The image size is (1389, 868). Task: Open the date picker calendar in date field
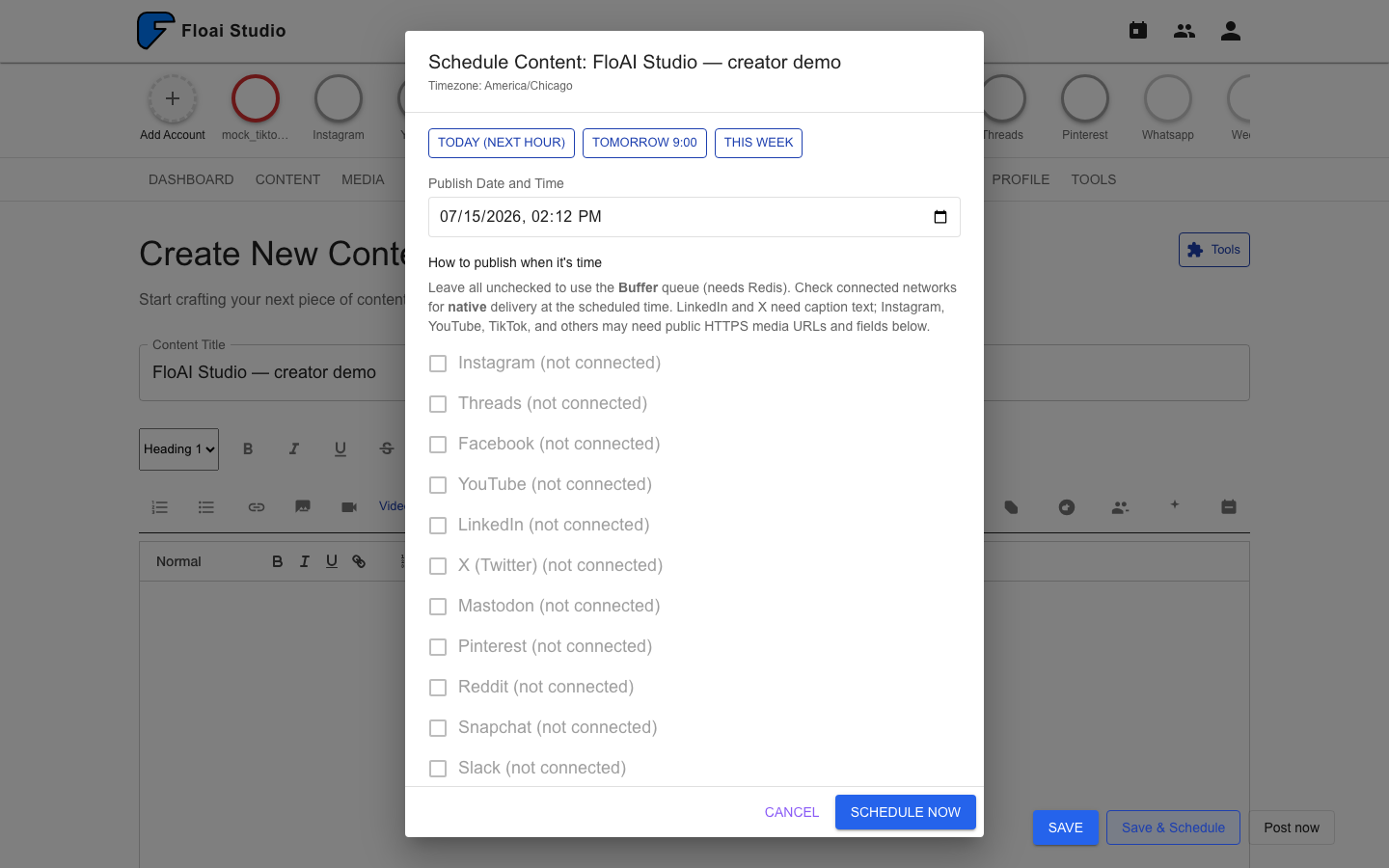tap(940, 217)
